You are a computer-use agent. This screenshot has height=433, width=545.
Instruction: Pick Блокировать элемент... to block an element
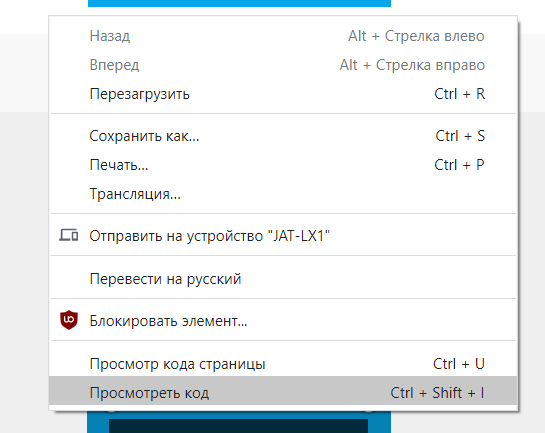[283, 321]
